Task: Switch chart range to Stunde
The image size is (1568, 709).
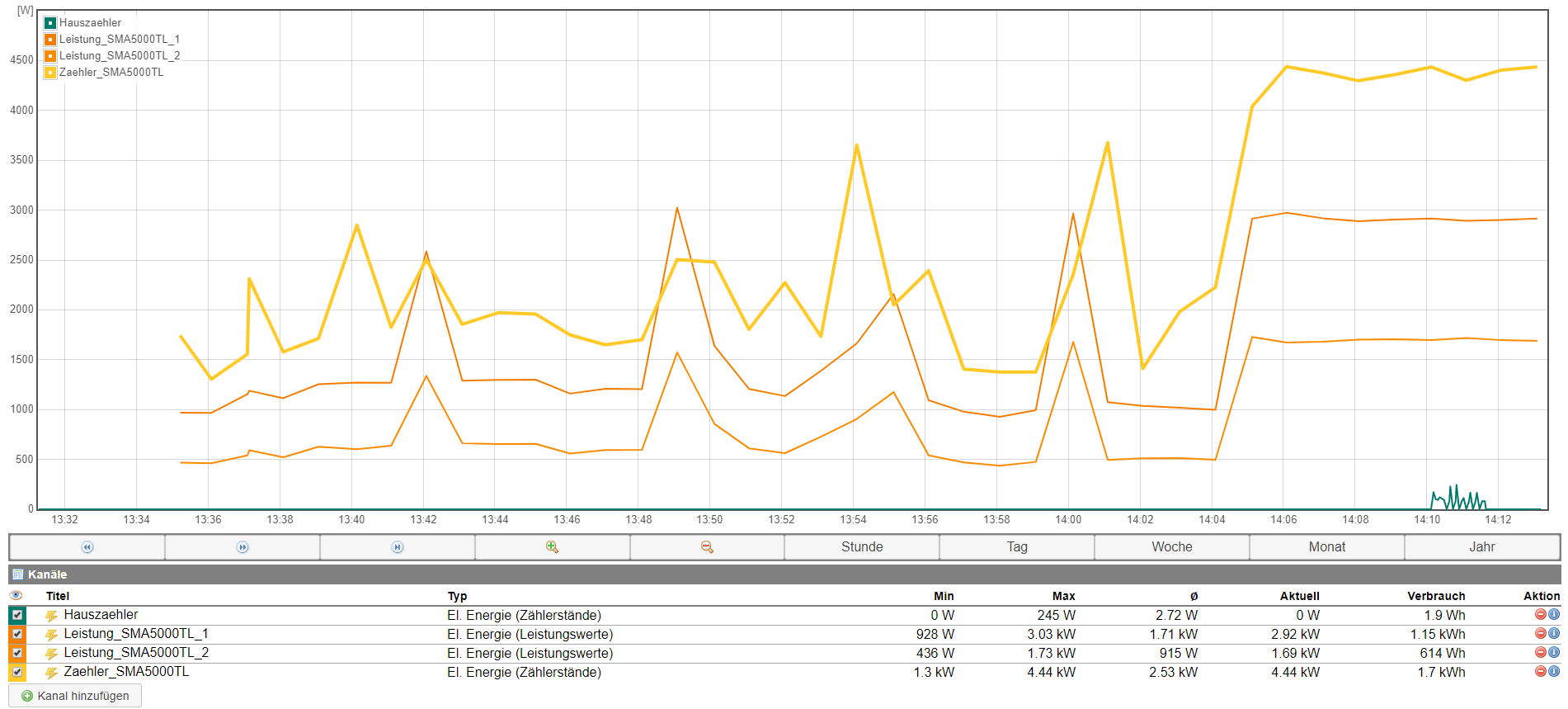Action: tap(862, 547)
